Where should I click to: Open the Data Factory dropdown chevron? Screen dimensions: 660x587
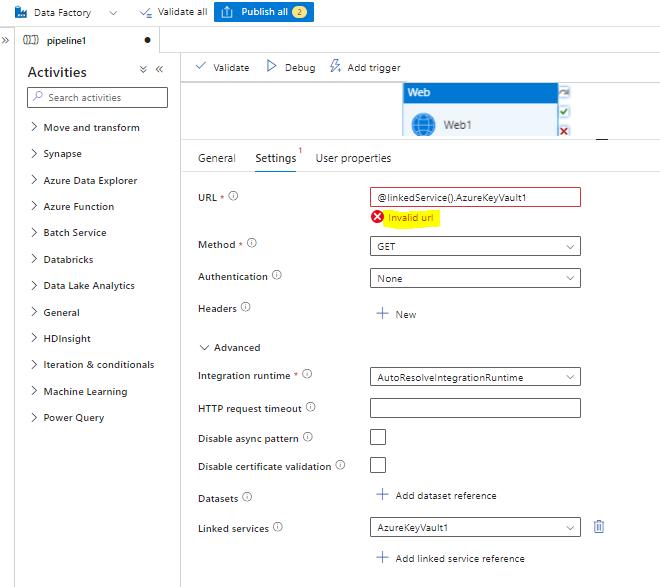(x=113, y=13)
